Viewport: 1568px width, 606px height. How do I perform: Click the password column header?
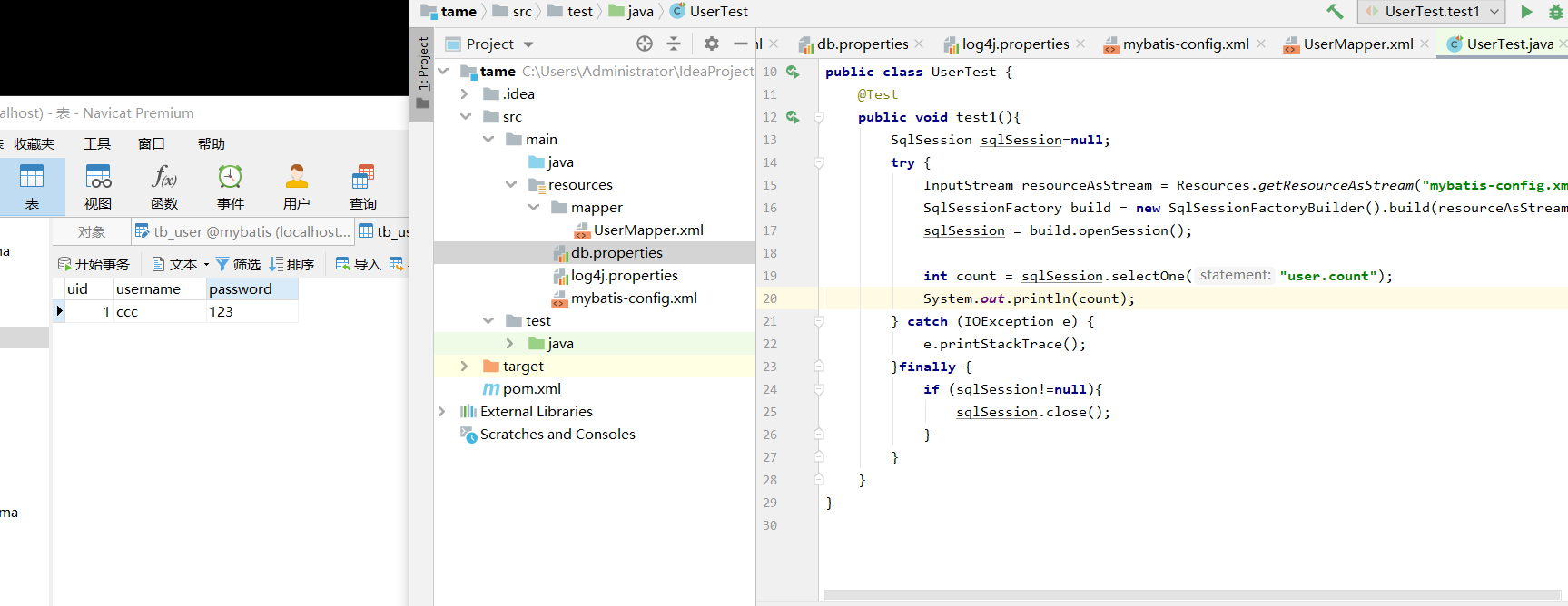pyautogui.click(x=251, y=288)
